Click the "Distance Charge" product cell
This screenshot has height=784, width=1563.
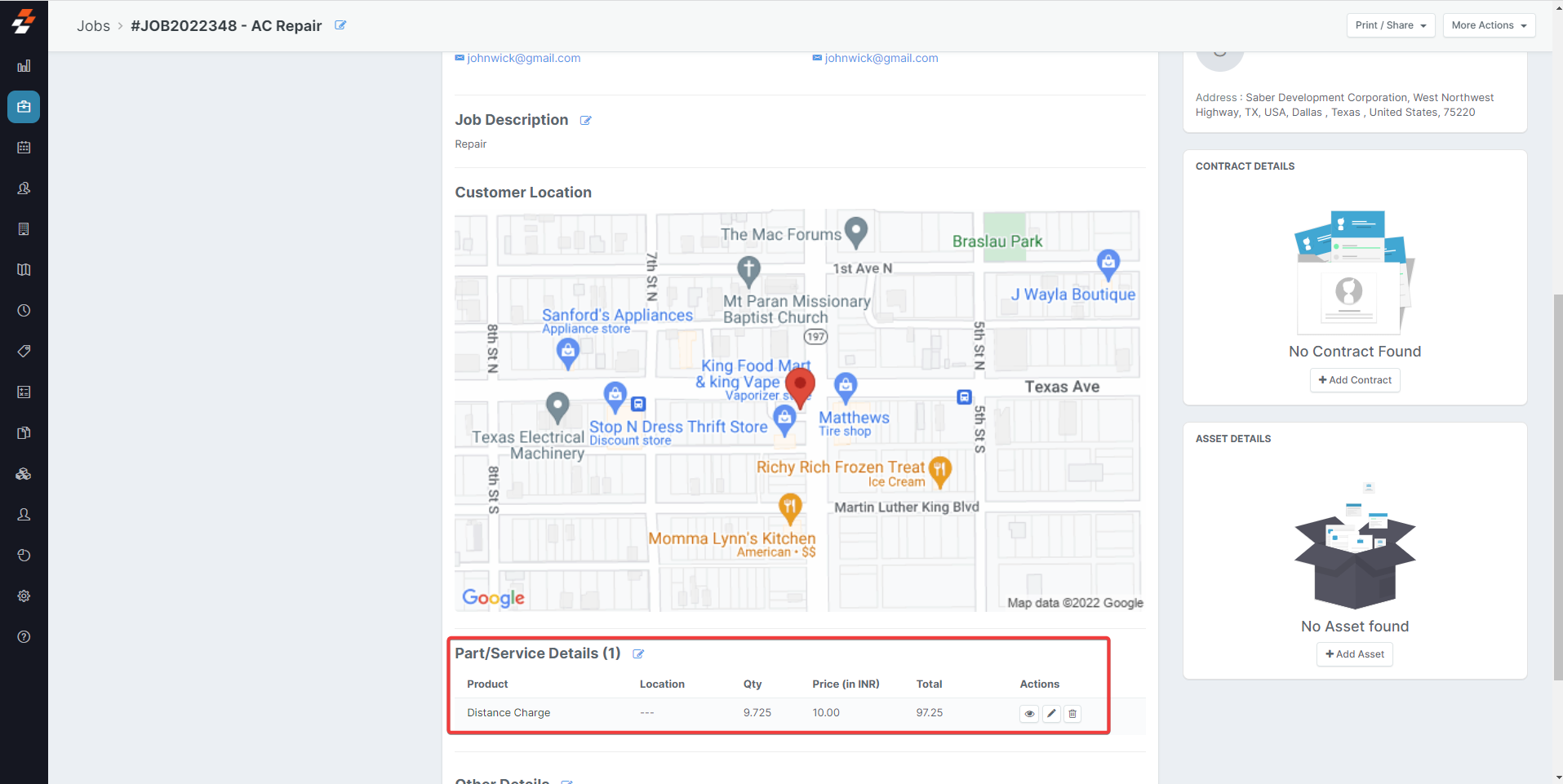pyautogui.click(x=508, y=713)
